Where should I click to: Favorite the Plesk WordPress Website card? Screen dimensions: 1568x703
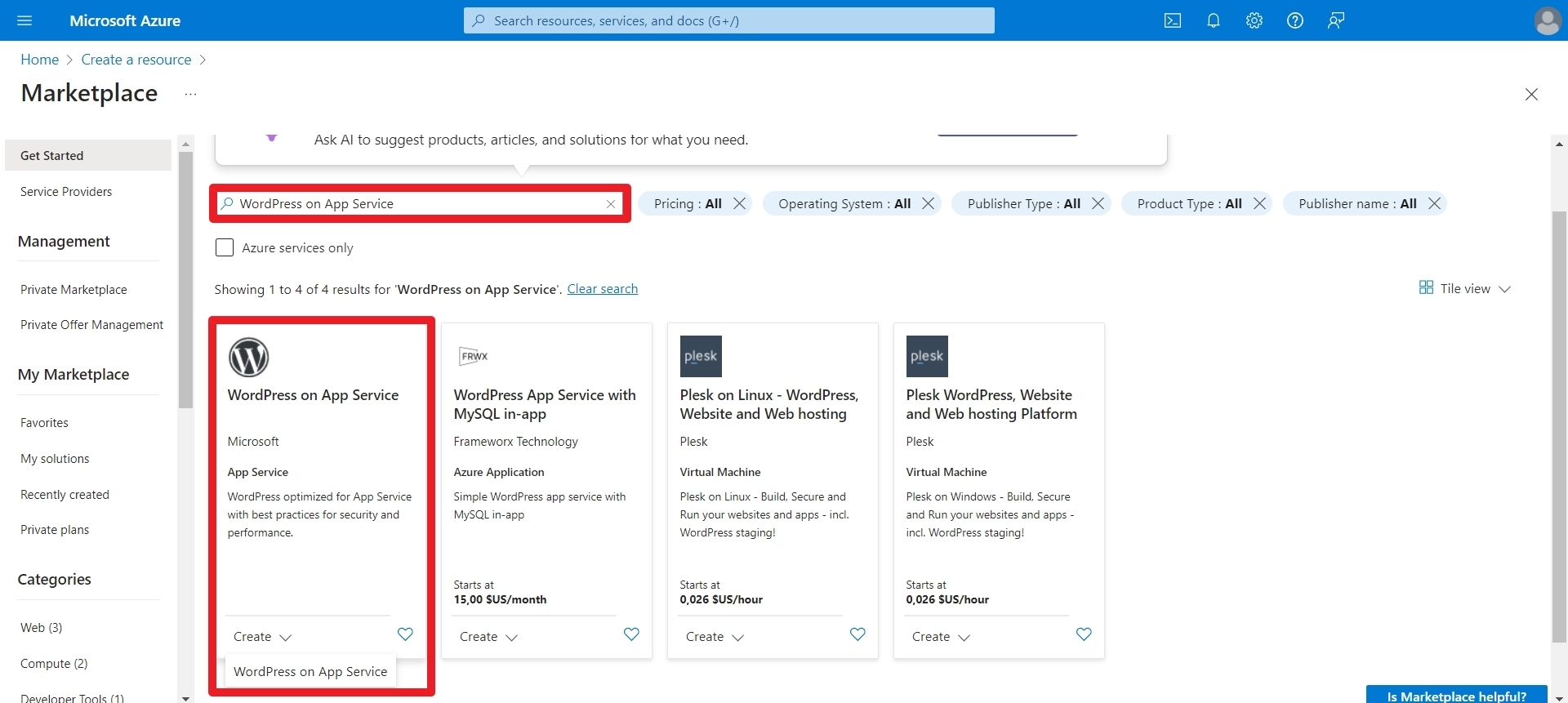coord(1084,634)
